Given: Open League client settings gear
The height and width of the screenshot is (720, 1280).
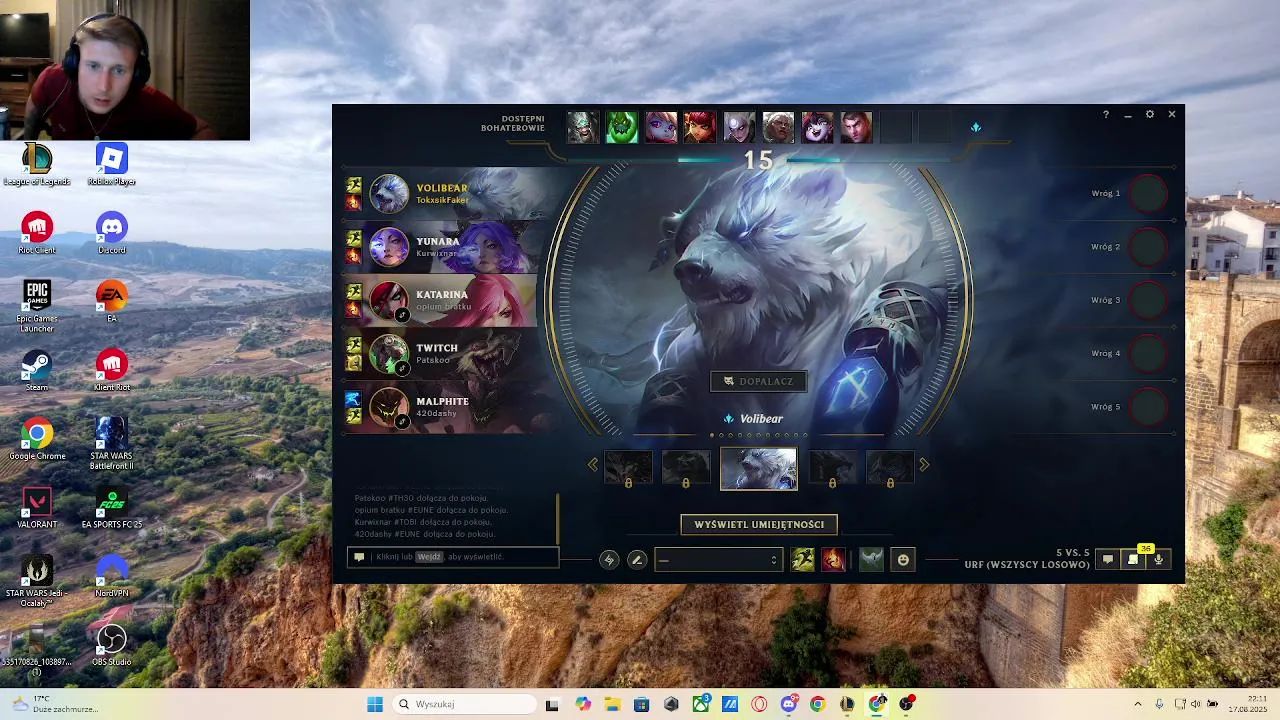Looking at the screenshot, I should point(1150,114).
